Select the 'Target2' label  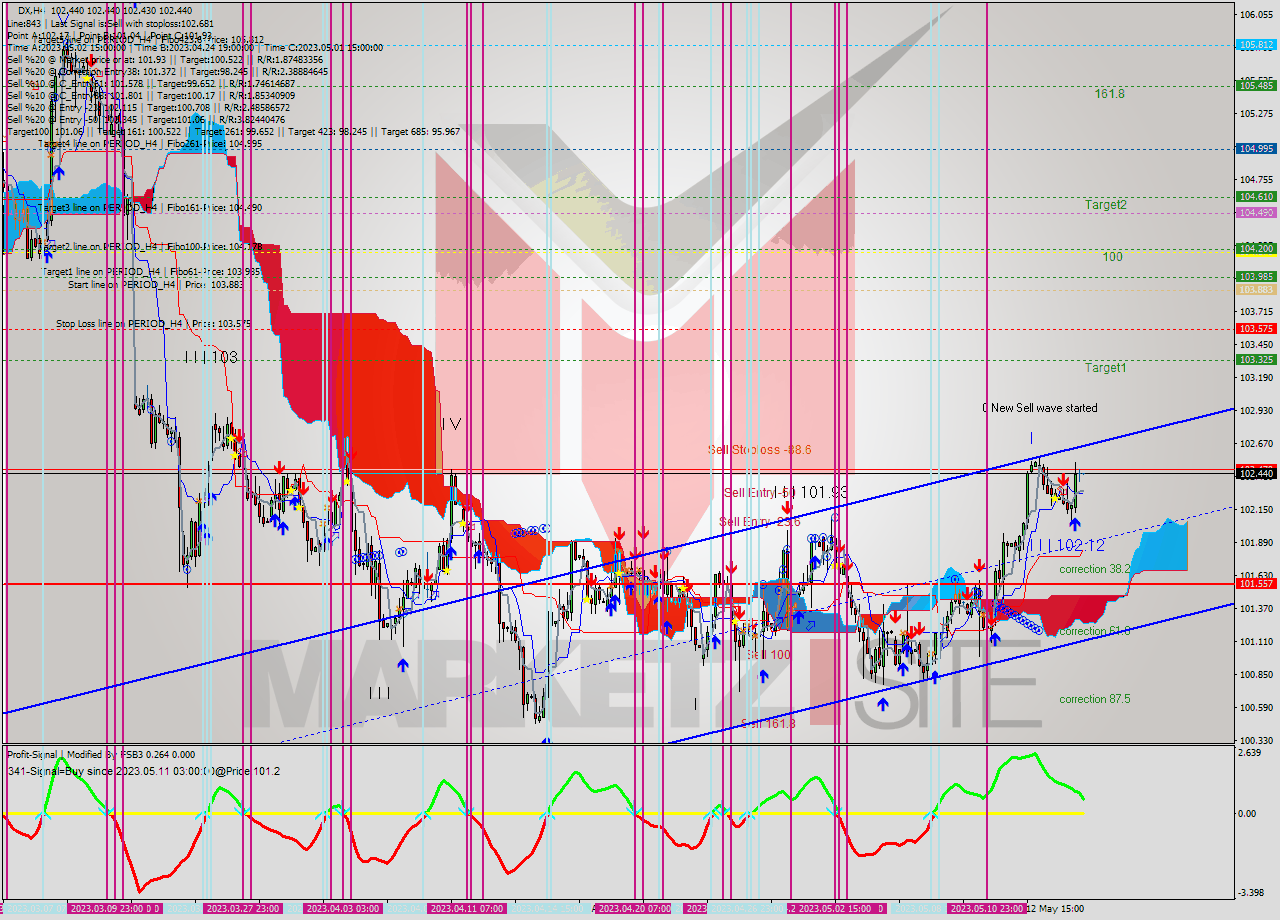[x=1106, y=204]
